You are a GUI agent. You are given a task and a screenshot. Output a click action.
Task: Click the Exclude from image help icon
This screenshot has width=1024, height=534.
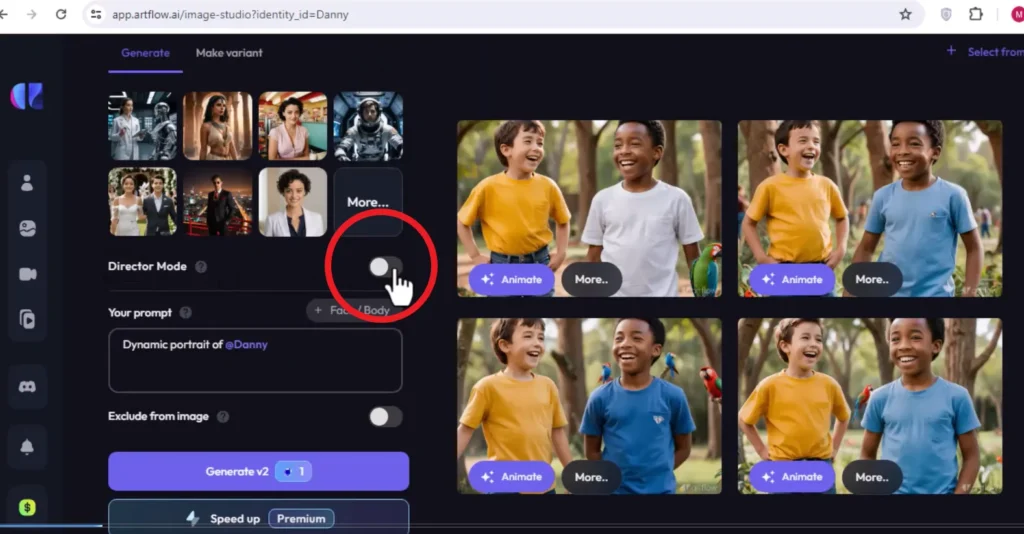pyautogui.click(x=223, y=416)
